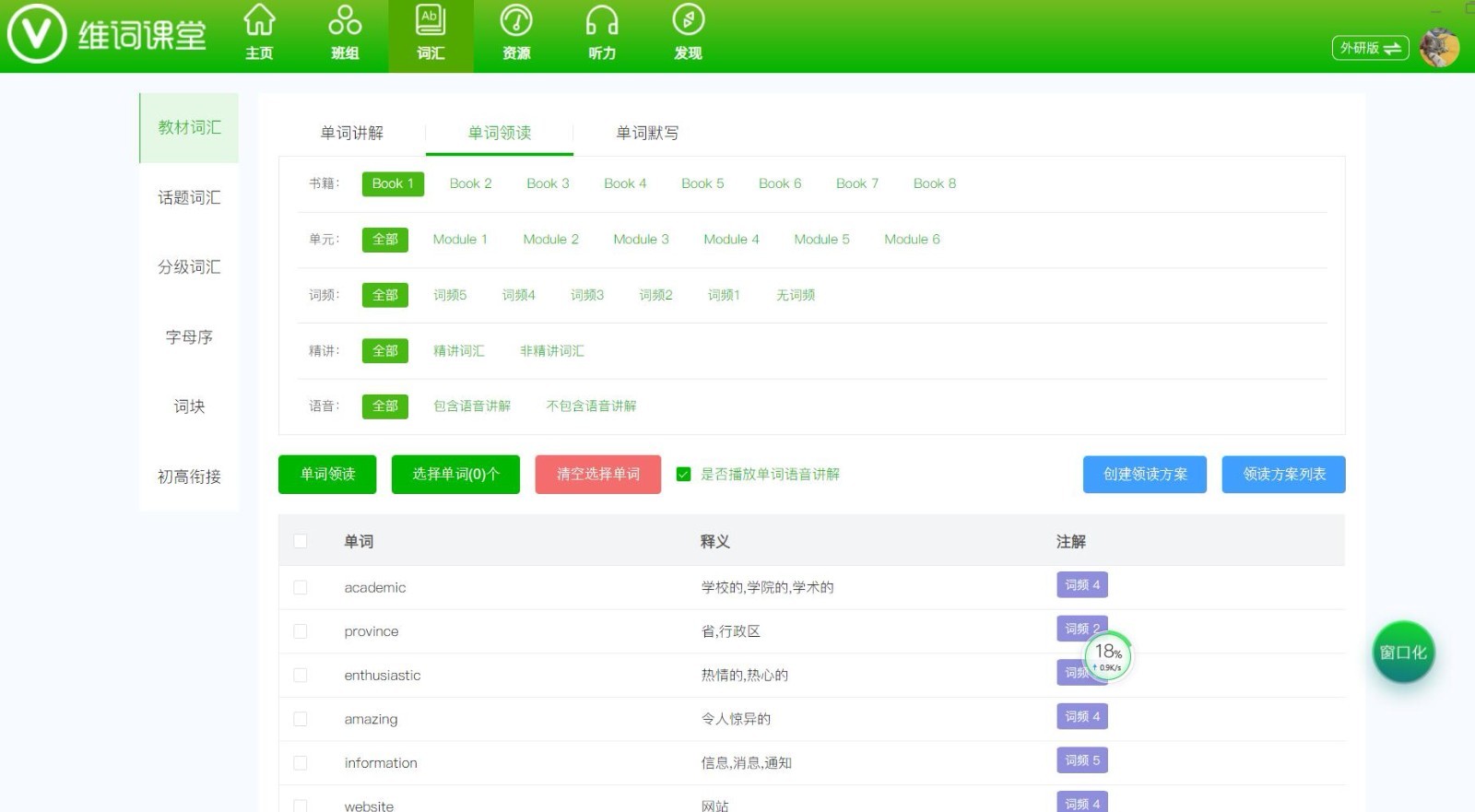Click the 创建领读方案 button

1144,475
